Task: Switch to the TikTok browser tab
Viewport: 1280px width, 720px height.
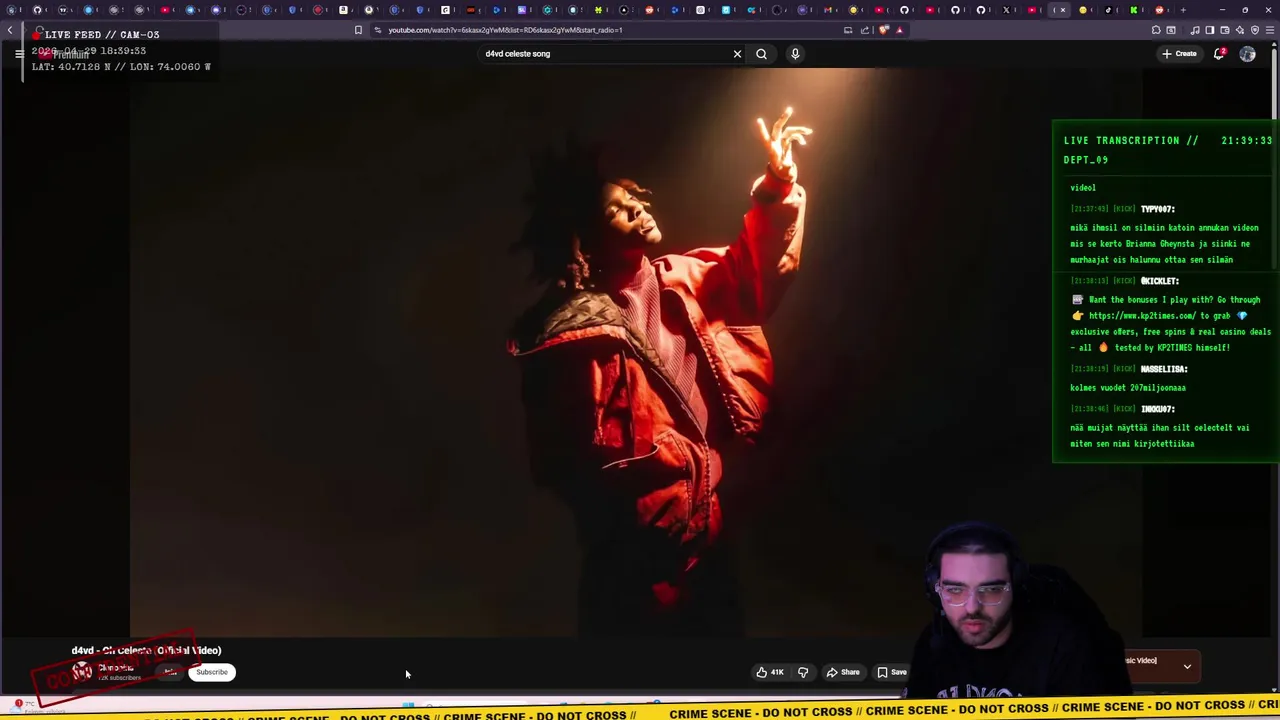Action: pos(1108,10)
